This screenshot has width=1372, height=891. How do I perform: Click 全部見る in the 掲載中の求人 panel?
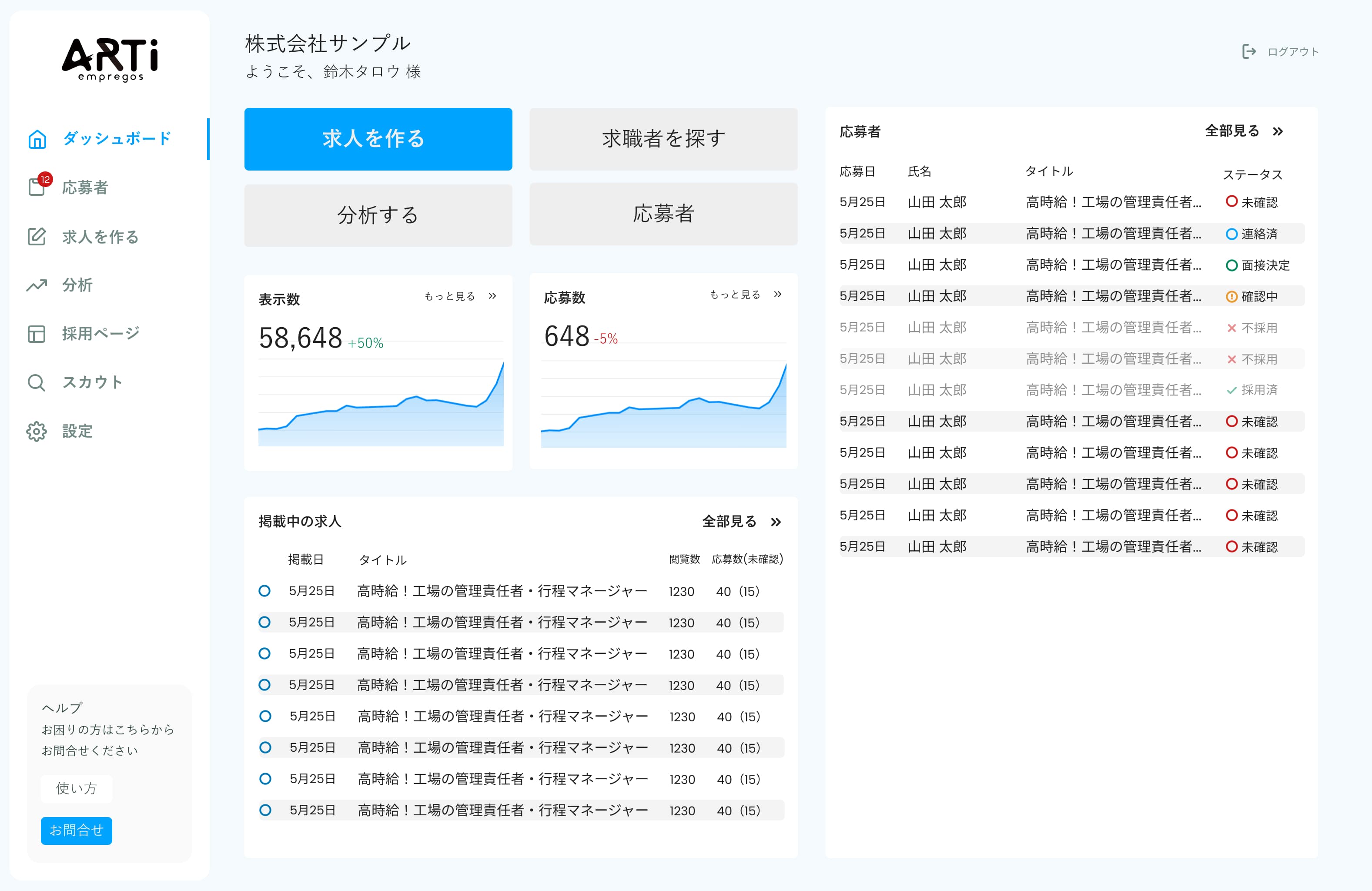(729, 521)
